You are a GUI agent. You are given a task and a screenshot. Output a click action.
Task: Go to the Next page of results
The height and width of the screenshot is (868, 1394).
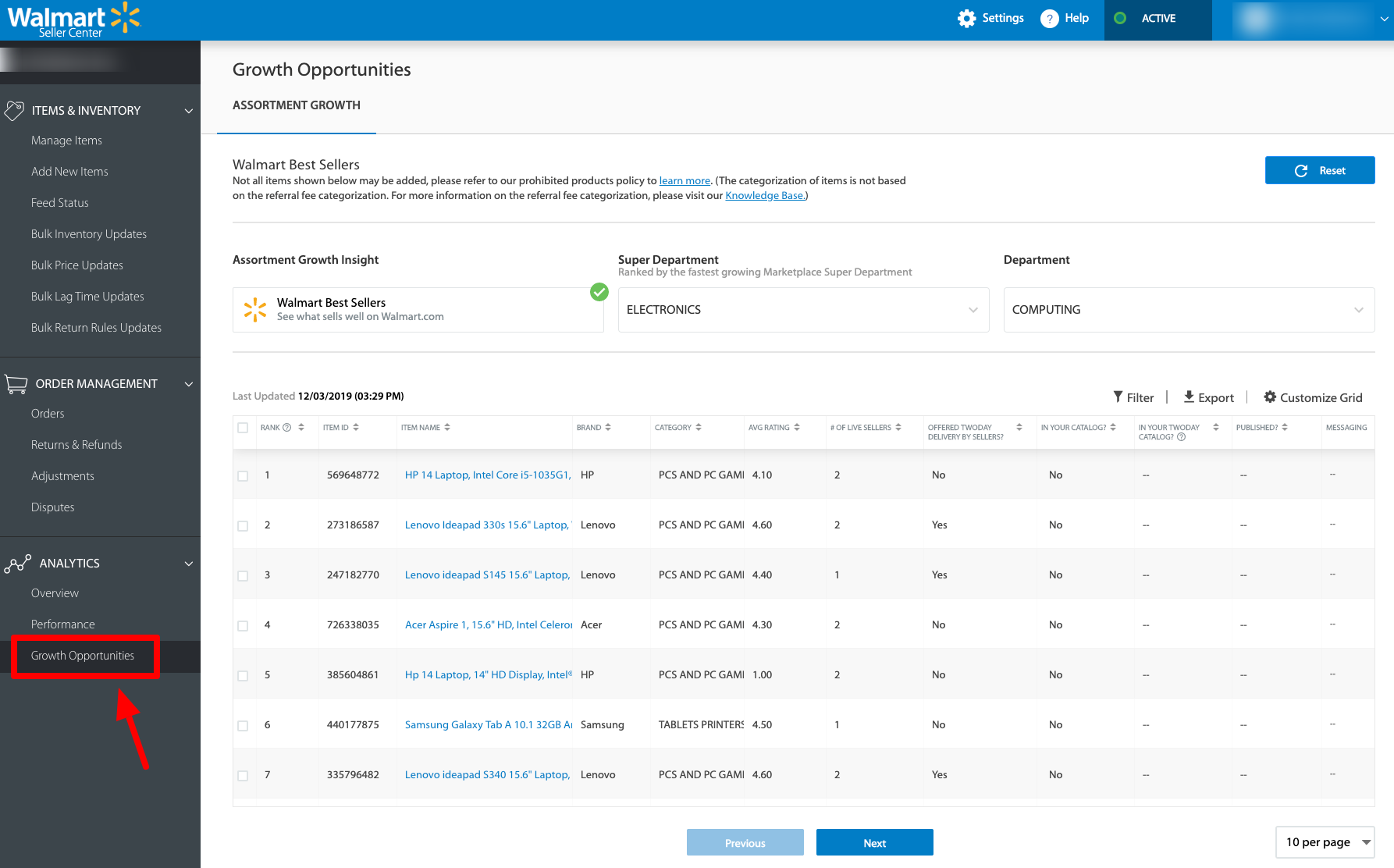click(874, 843)
